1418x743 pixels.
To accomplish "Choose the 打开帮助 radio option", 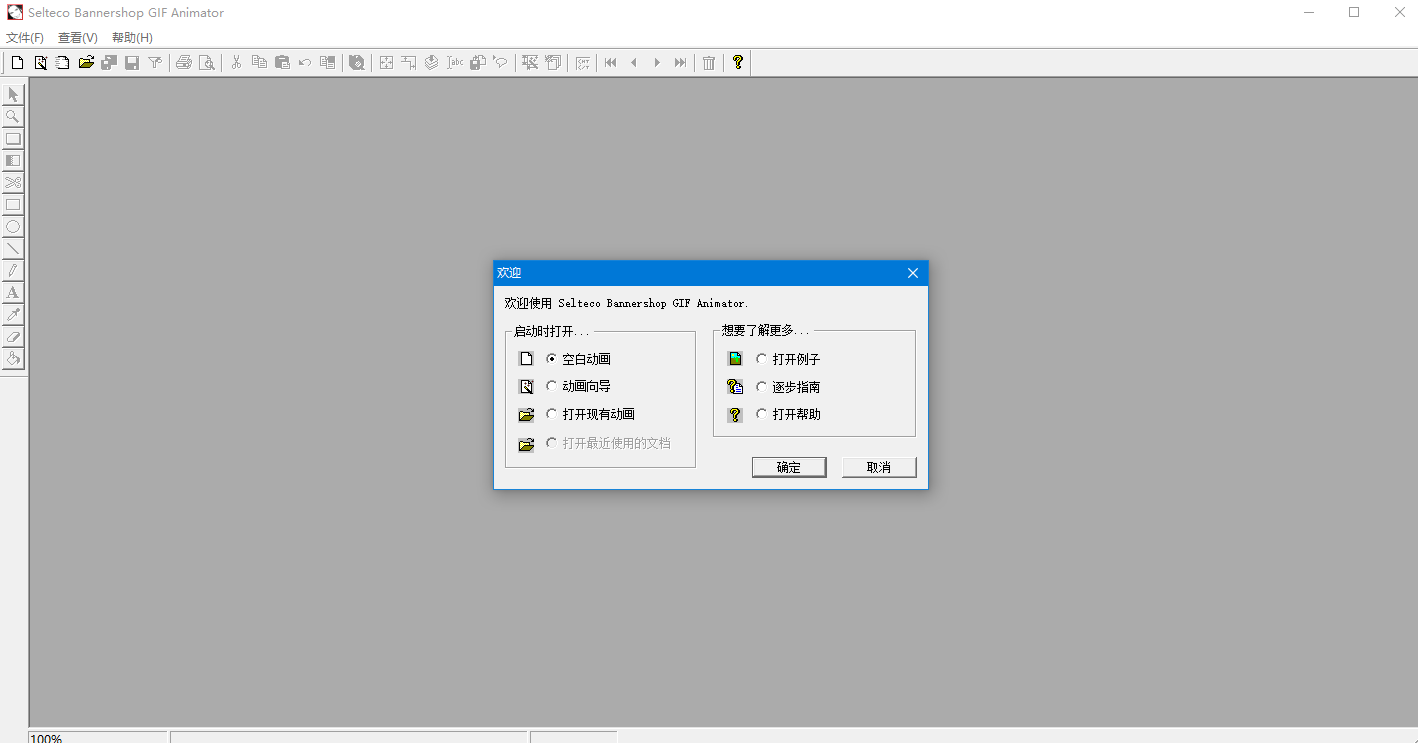I will tap(789, 414).
